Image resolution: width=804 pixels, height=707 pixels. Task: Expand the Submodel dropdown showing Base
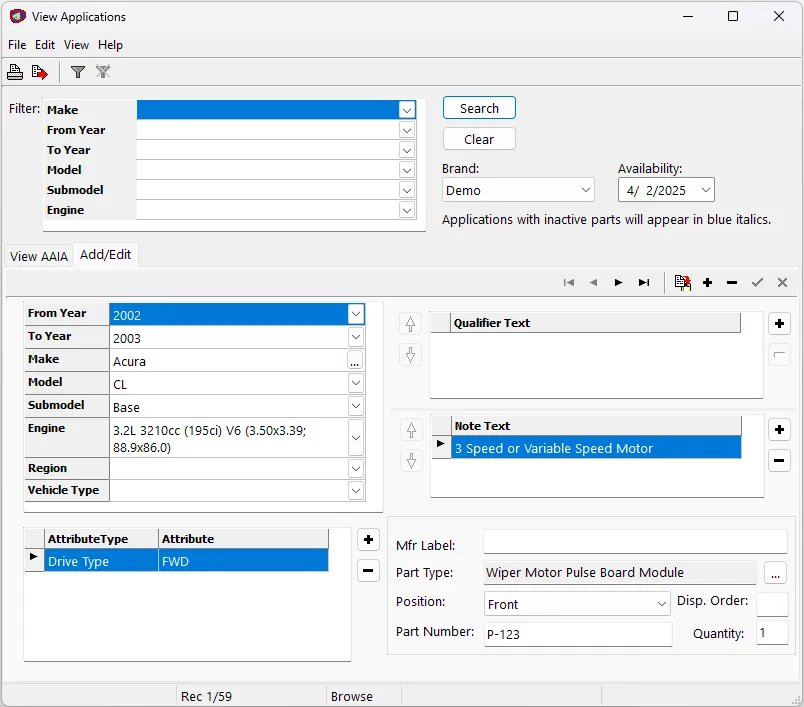[x=356, y=407]
